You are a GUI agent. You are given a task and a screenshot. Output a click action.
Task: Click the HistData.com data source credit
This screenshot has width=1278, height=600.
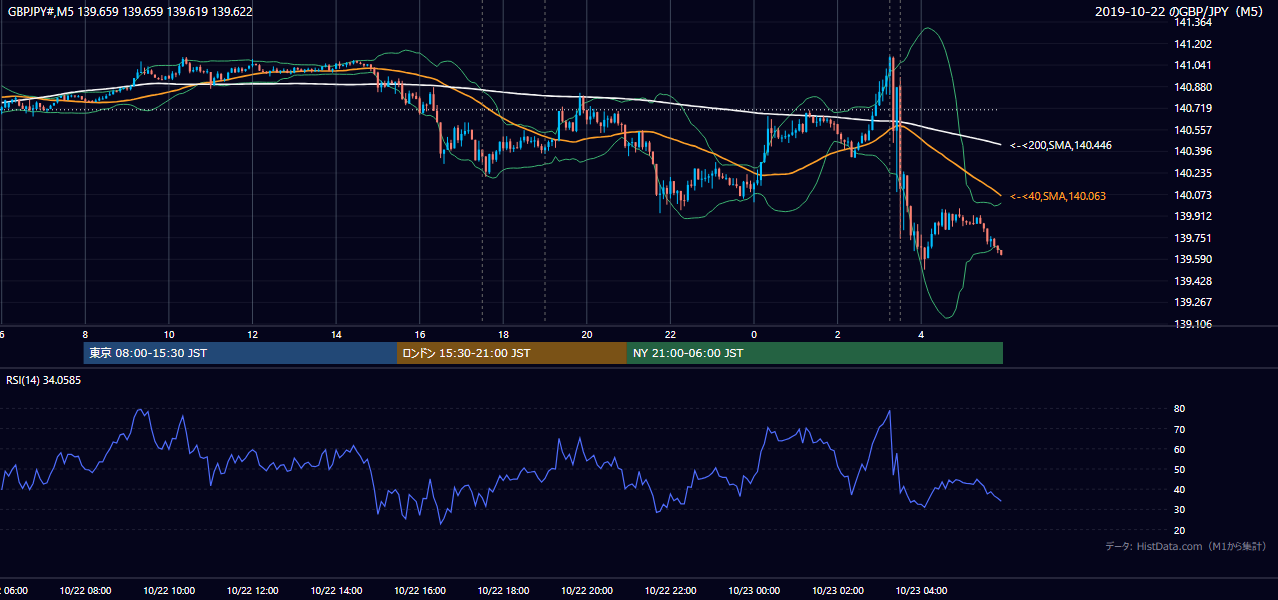(1186, 546)
